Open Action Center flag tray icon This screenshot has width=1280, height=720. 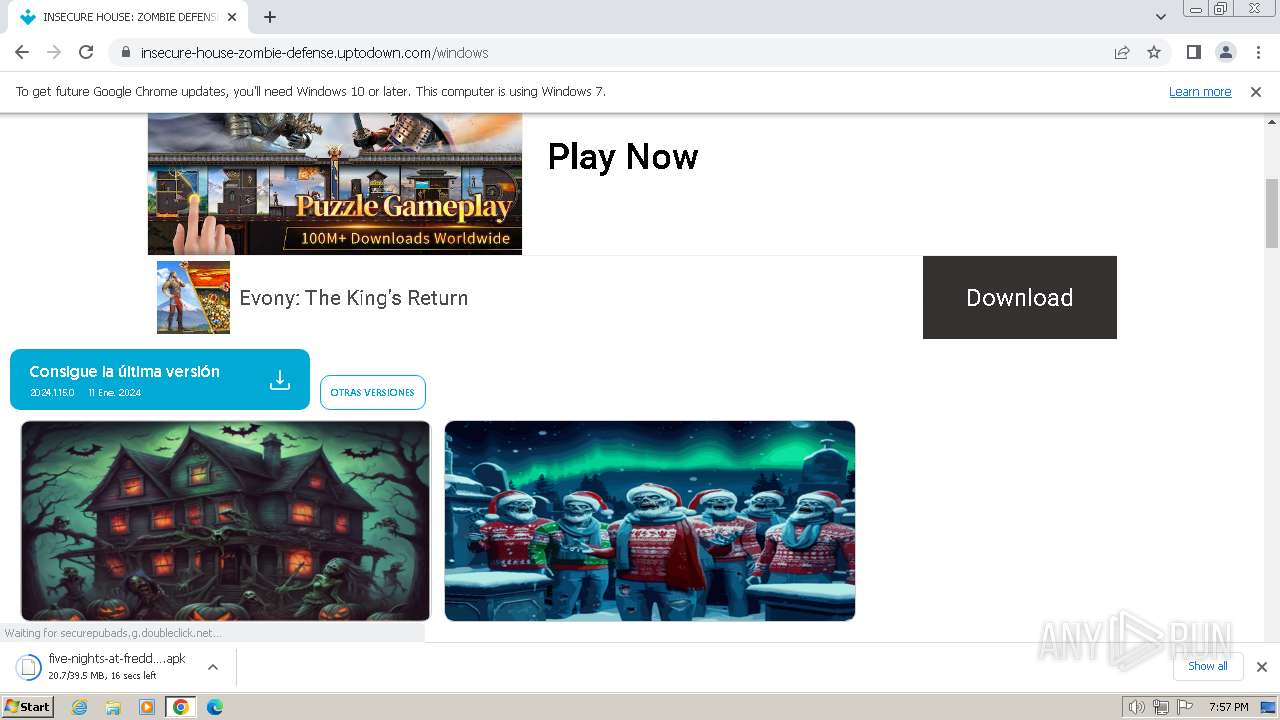pos(1183,707)
